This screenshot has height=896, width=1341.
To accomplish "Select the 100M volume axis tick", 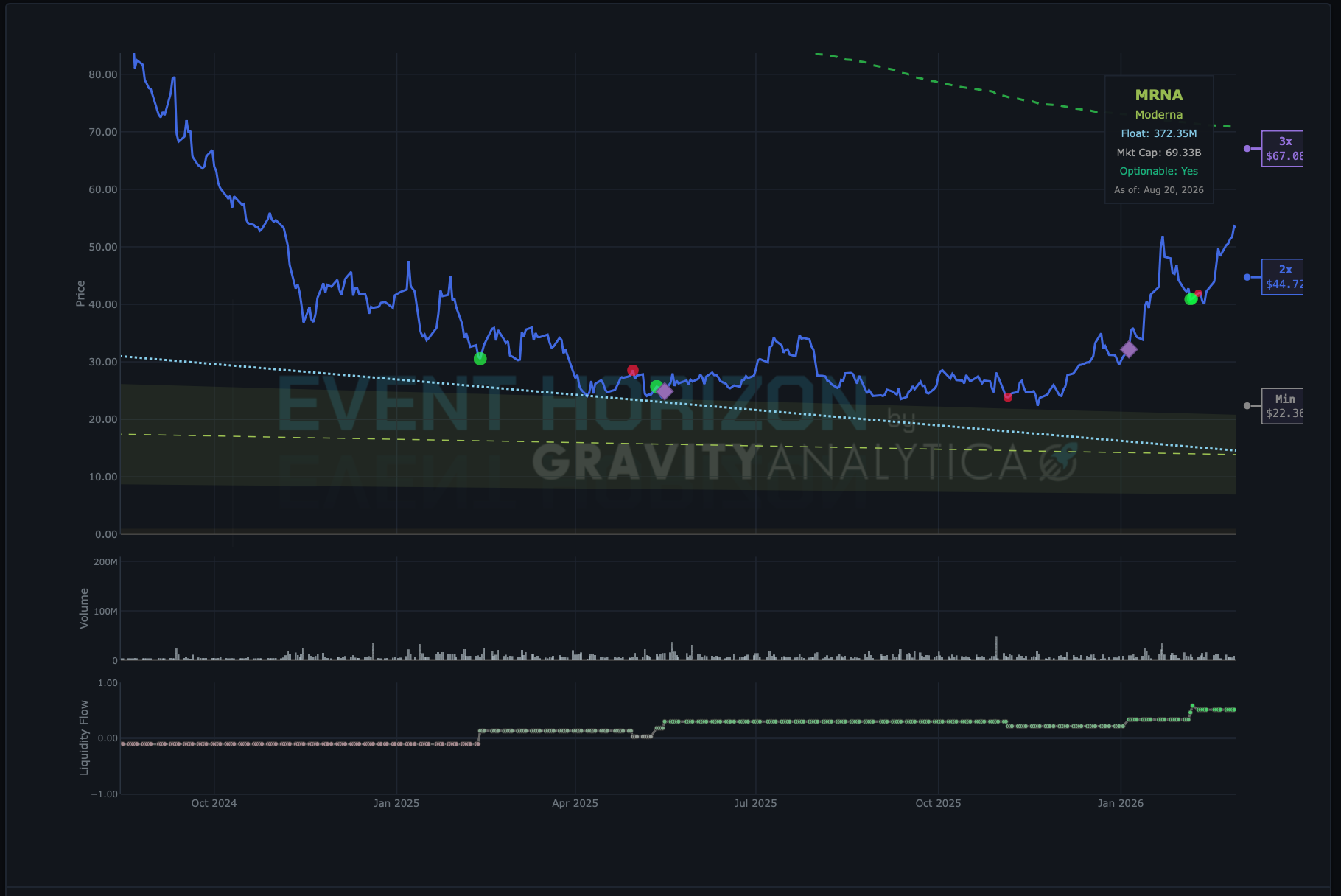I will click(105, 611).
